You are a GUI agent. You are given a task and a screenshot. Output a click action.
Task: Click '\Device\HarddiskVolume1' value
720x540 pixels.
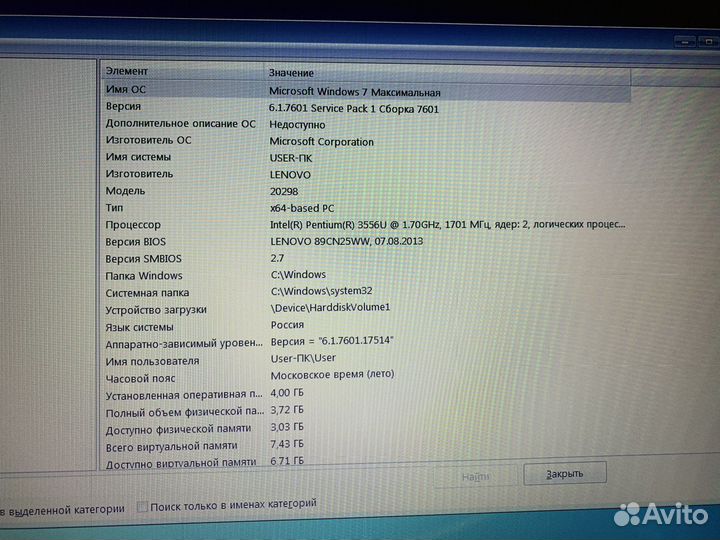(x=330, y=307)
